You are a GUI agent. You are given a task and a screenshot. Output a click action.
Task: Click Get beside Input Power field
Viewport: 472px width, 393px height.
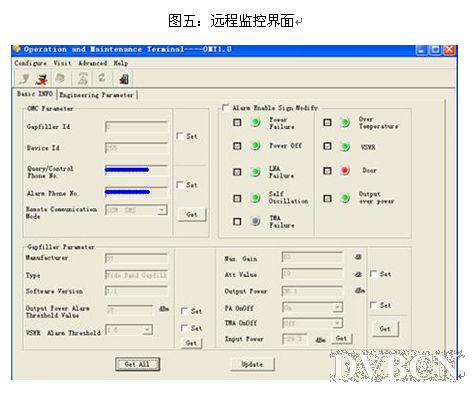point(342,338)
